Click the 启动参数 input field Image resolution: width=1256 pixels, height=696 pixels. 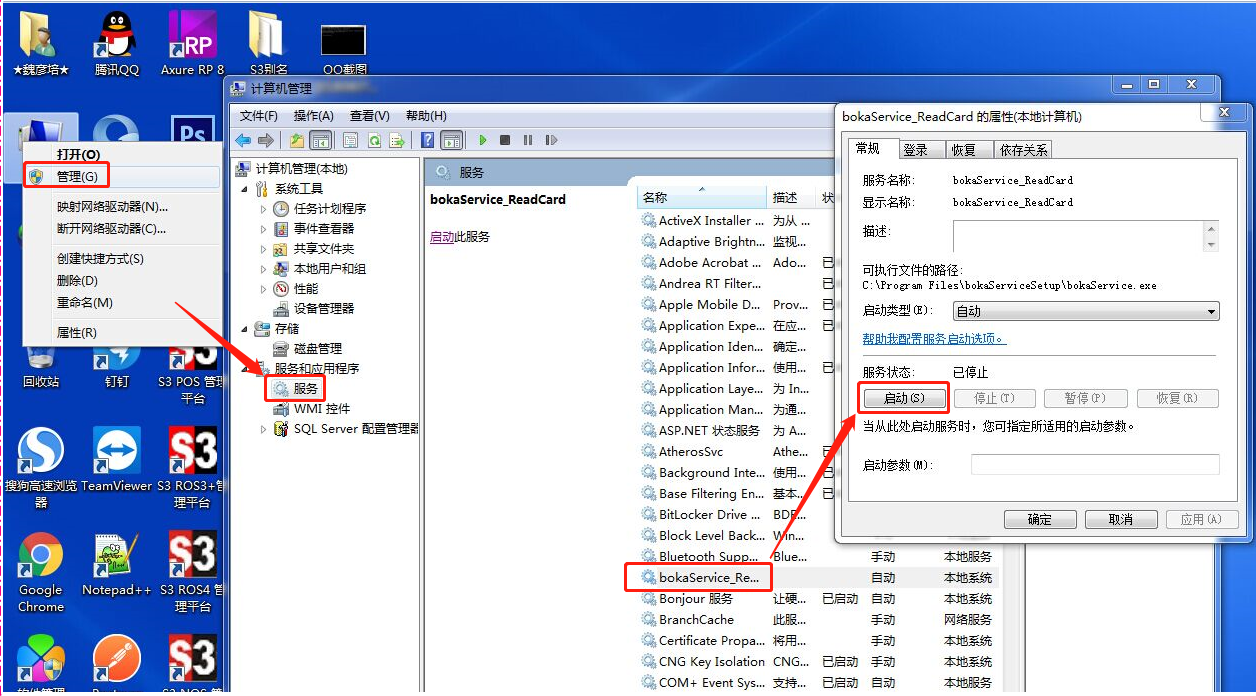pos(1095,465)
